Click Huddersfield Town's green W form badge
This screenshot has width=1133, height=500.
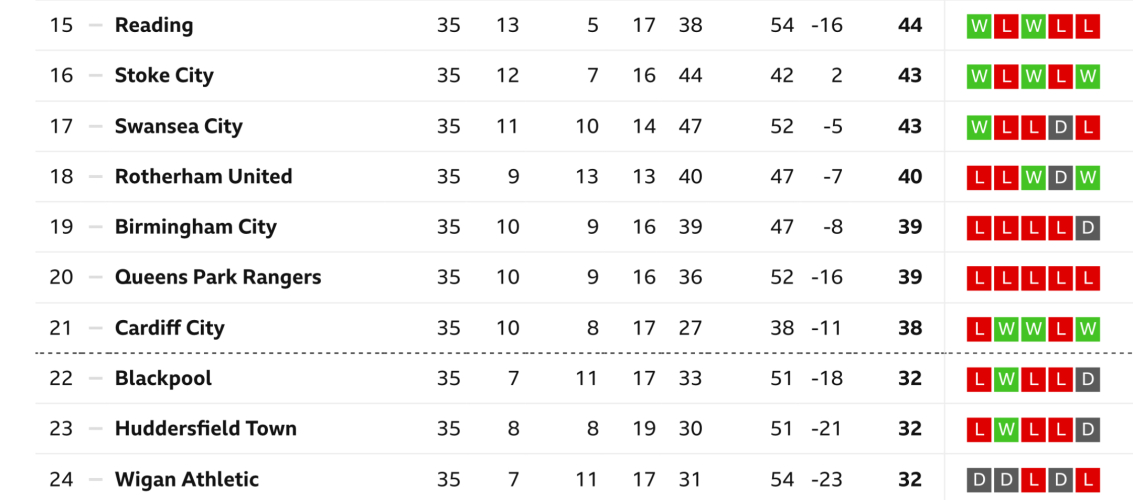(1005, 429)
